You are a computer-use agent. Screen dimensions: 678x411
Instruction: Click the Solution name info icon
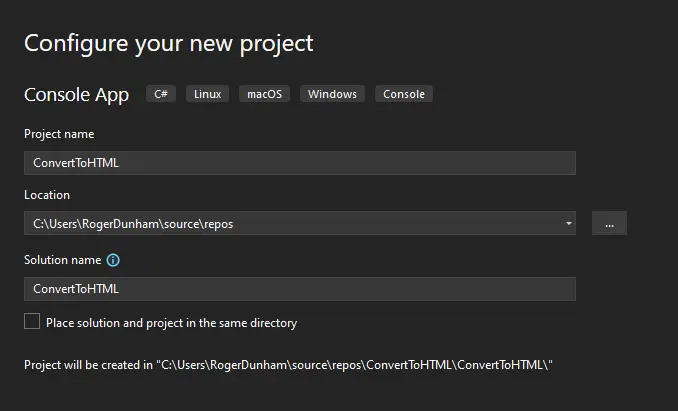[x=113, y=260]
